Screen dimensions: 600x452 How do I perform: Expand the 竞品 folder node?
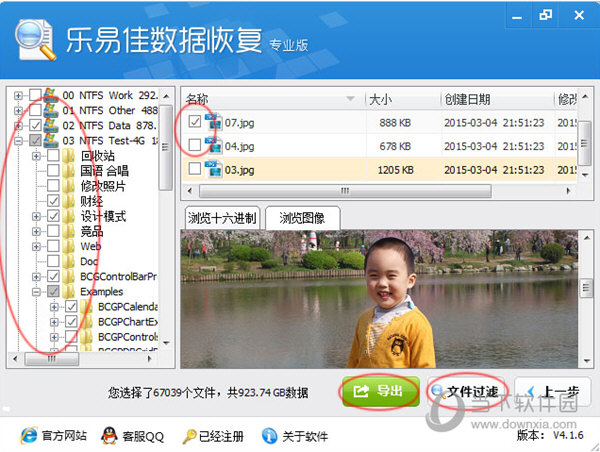36,232
